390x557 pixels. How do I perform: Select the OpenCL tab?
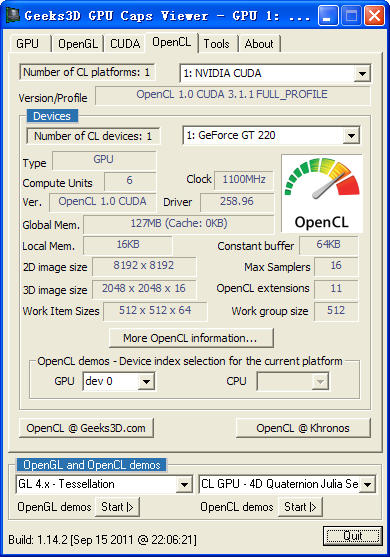click(172, 43)
